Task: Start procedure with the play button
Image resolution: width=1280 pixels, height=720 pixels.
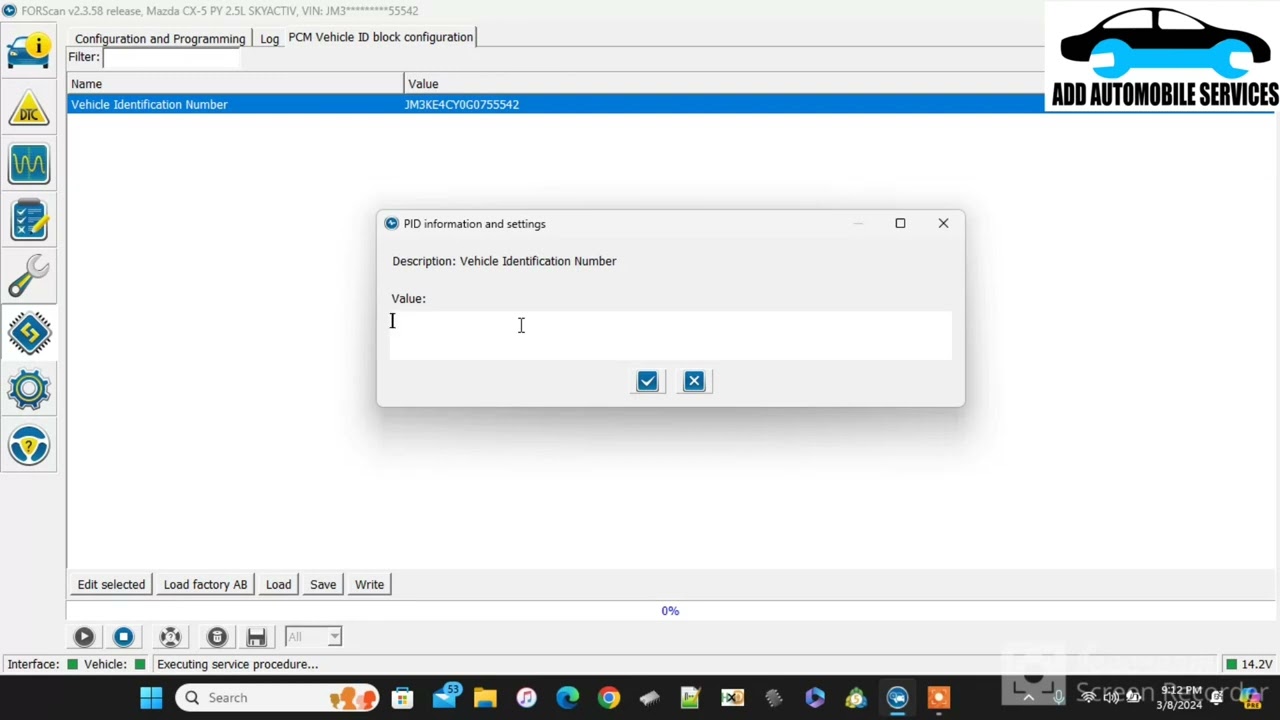Action: tap(84, 637)
